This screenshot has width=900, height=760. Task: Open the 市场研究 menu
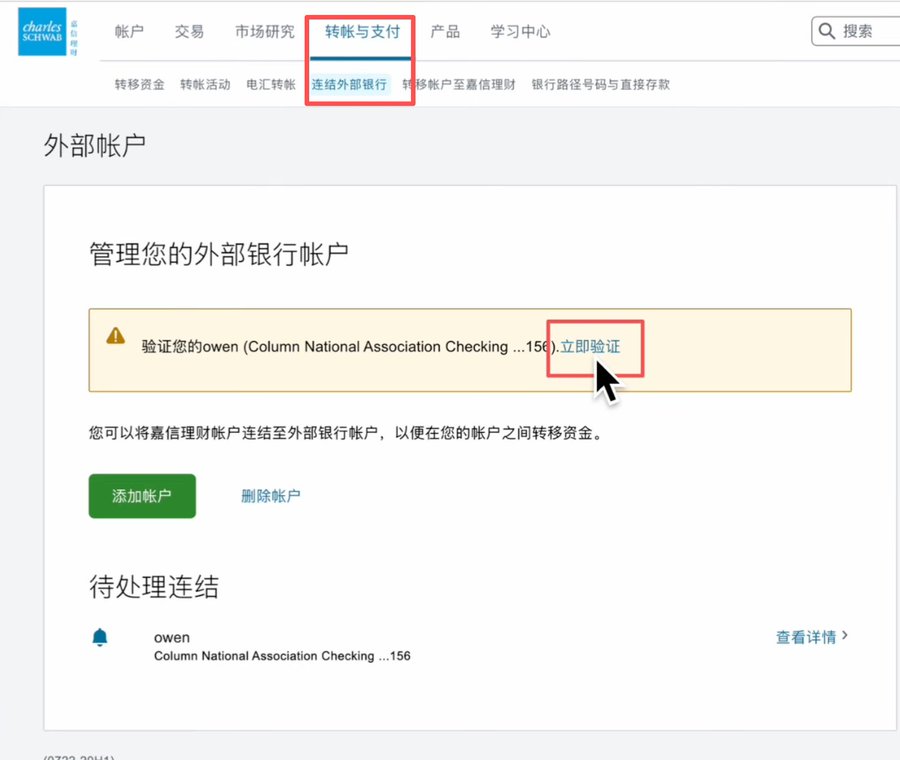[265, 32]
